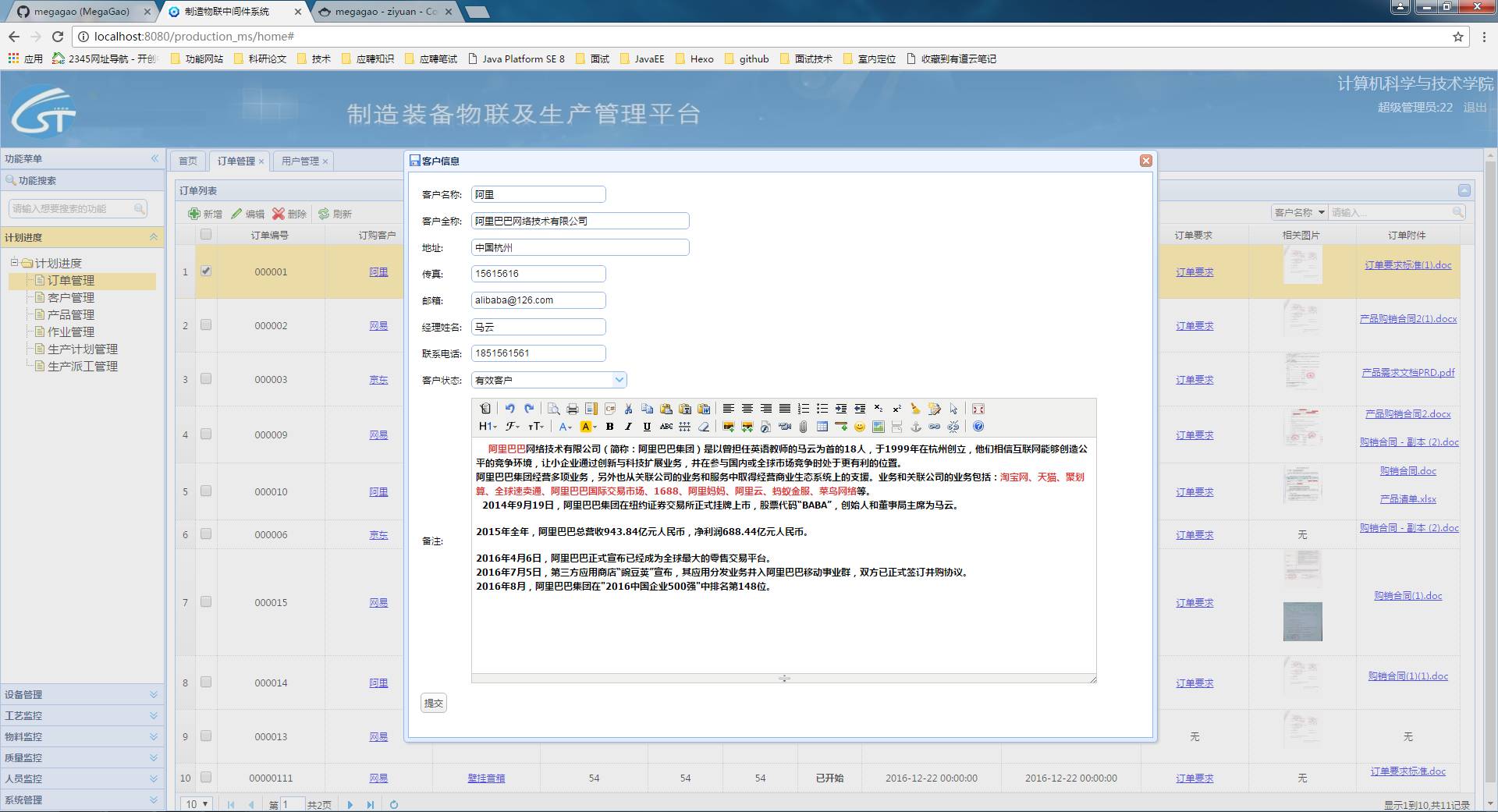
Task: Open the H1 heading format dropdown
Action: pyautogui.click(x=488, y=427)
